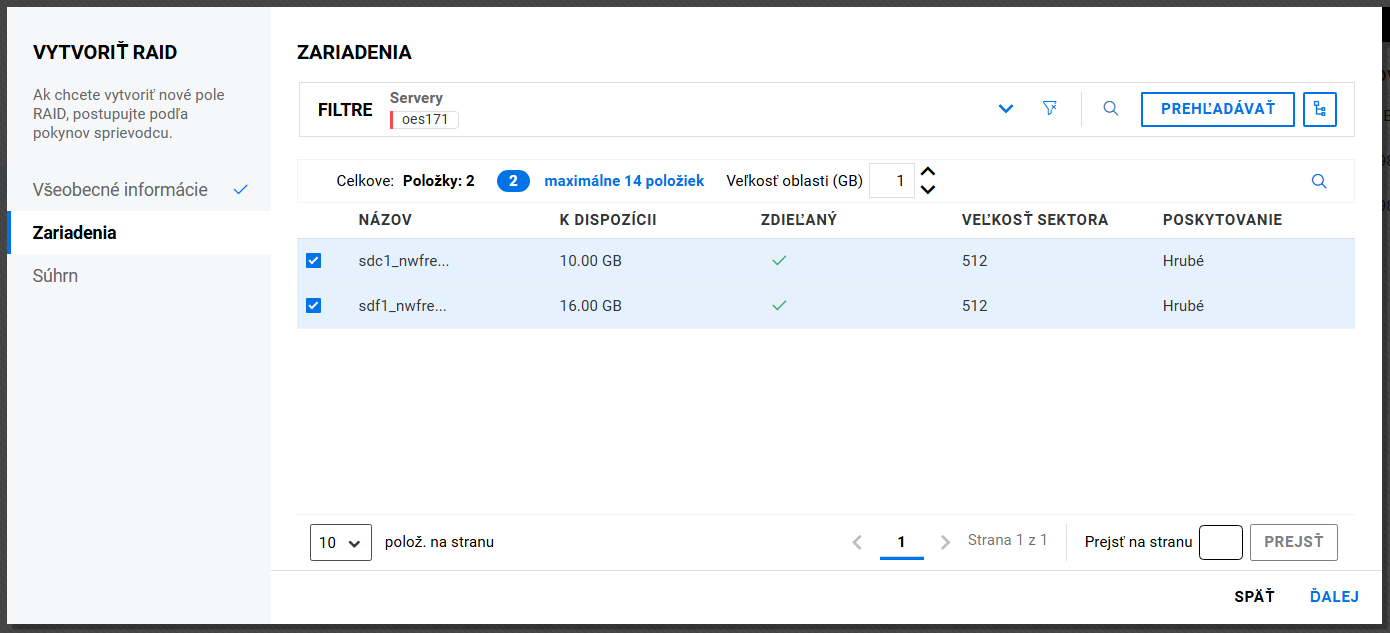Expand the filters chevron dropdown
The image size is (1390, 633).
pyautogui.click(x=1006, y=108)
